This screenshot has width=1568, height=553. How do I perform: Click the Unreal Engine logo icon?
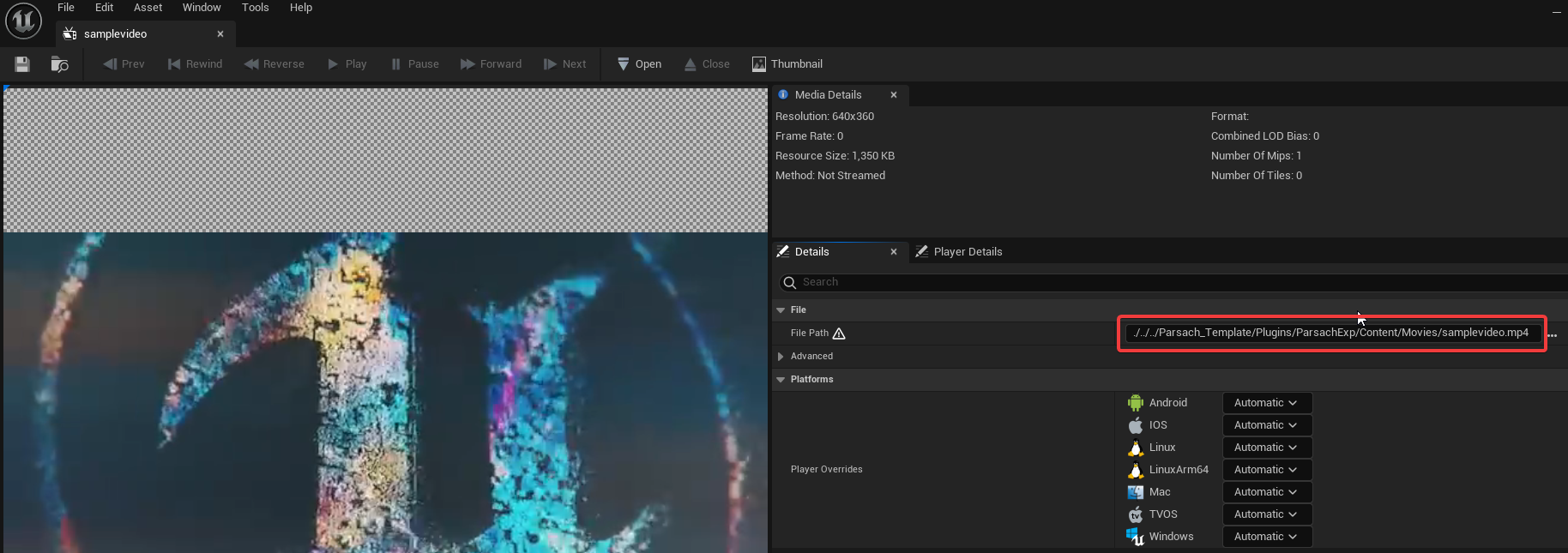click(23, 21)
